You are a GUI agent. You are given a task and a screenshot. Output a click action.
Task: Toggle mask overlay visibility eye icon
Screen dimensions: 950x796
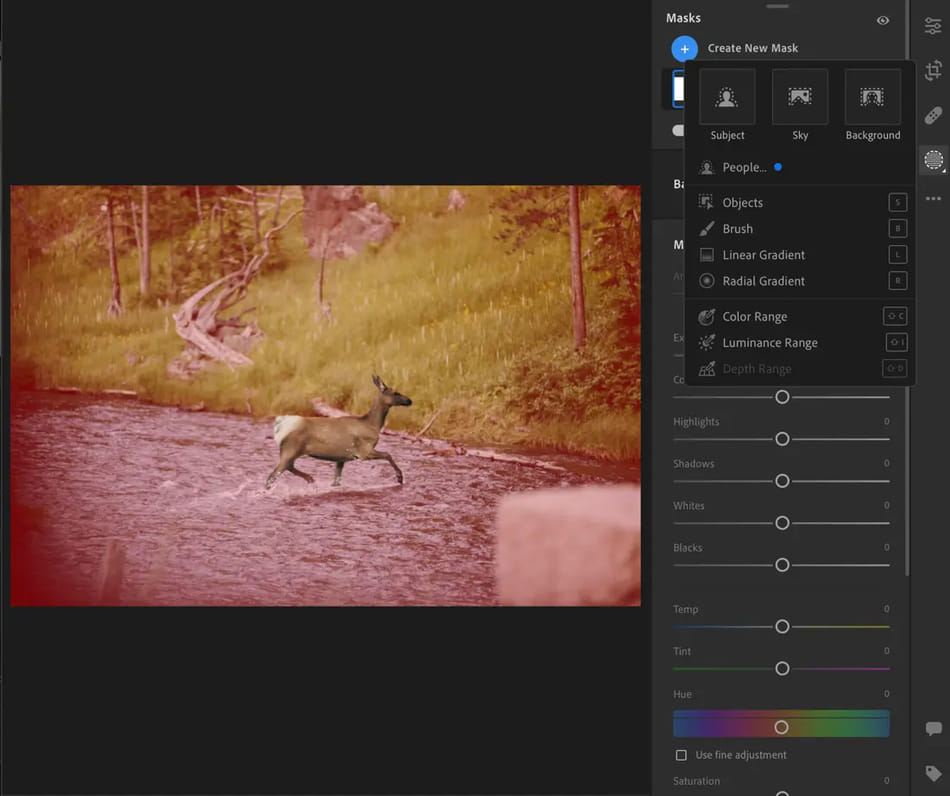pyautogui.click(x=883, y=20)
